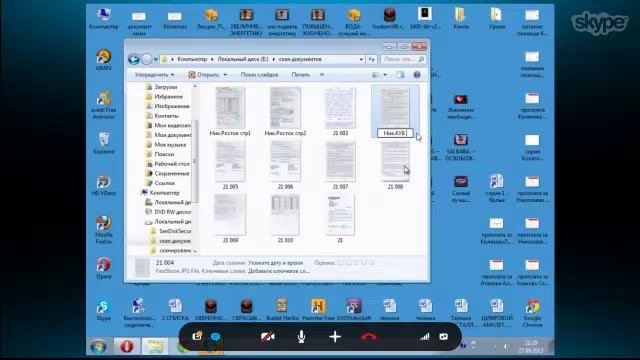Open the Hamster Free desktop shortcut

pos(318,309)
